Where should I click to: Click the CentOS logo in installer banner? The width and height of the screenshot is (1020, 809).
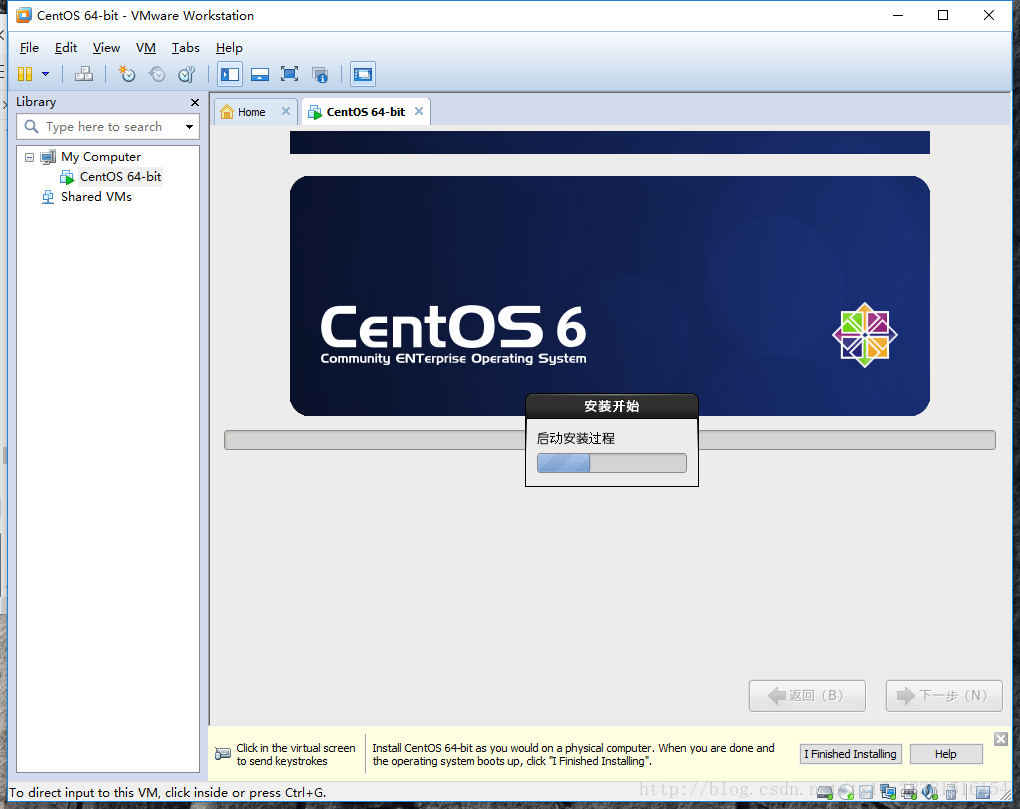[x=865, y=335]
